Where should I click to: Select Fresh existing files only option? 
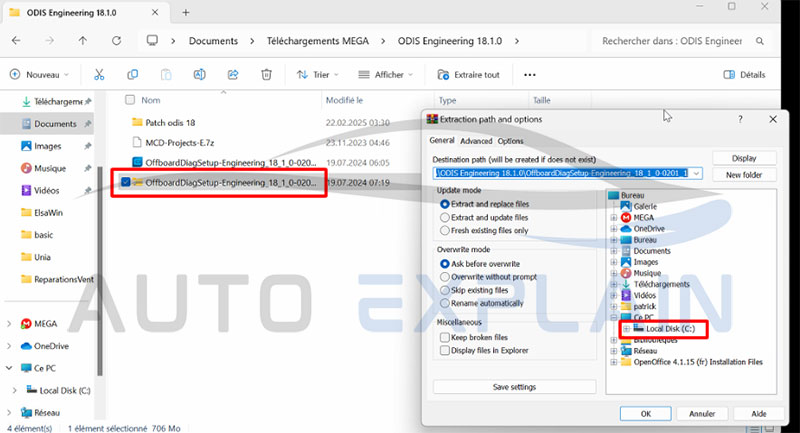[x=484, y=231]
